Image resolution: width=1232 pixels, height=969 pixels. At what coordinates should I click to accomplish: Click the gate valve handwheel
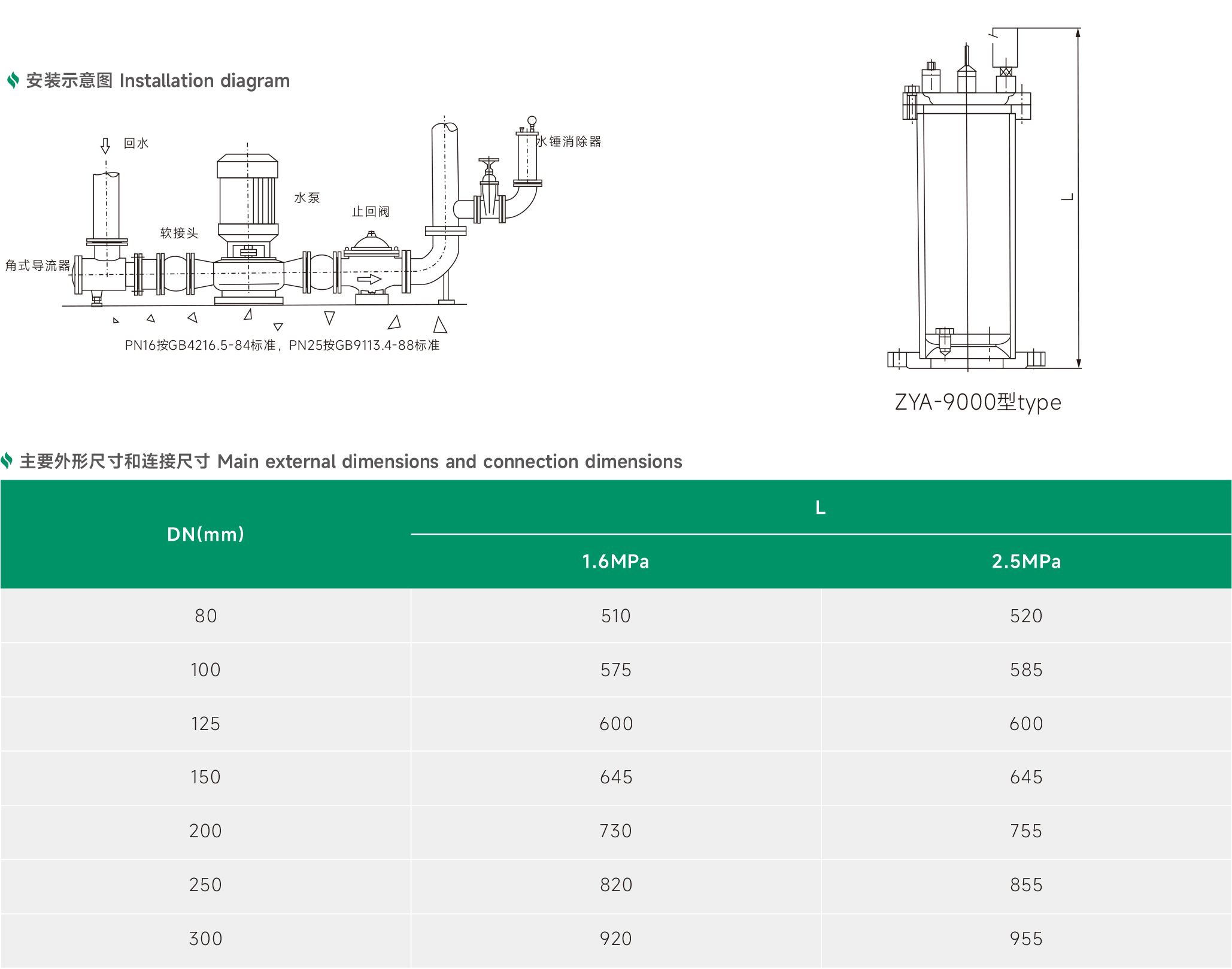coord(488,161)
